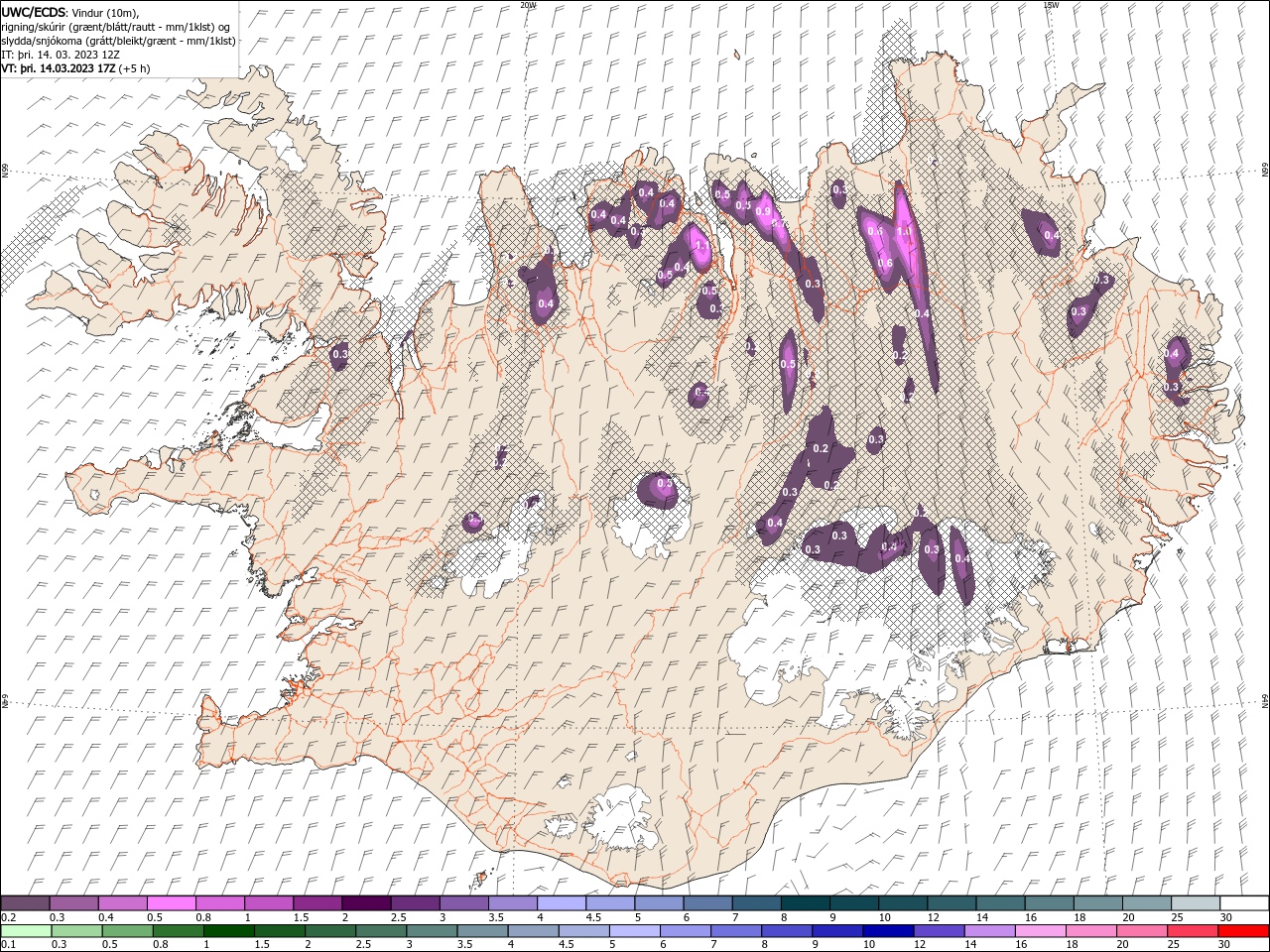The width and height of the screenshot is (1270, 952).
Task: Select the lower rain-scale swatch labeled 3.5
Action: (482, 931)
